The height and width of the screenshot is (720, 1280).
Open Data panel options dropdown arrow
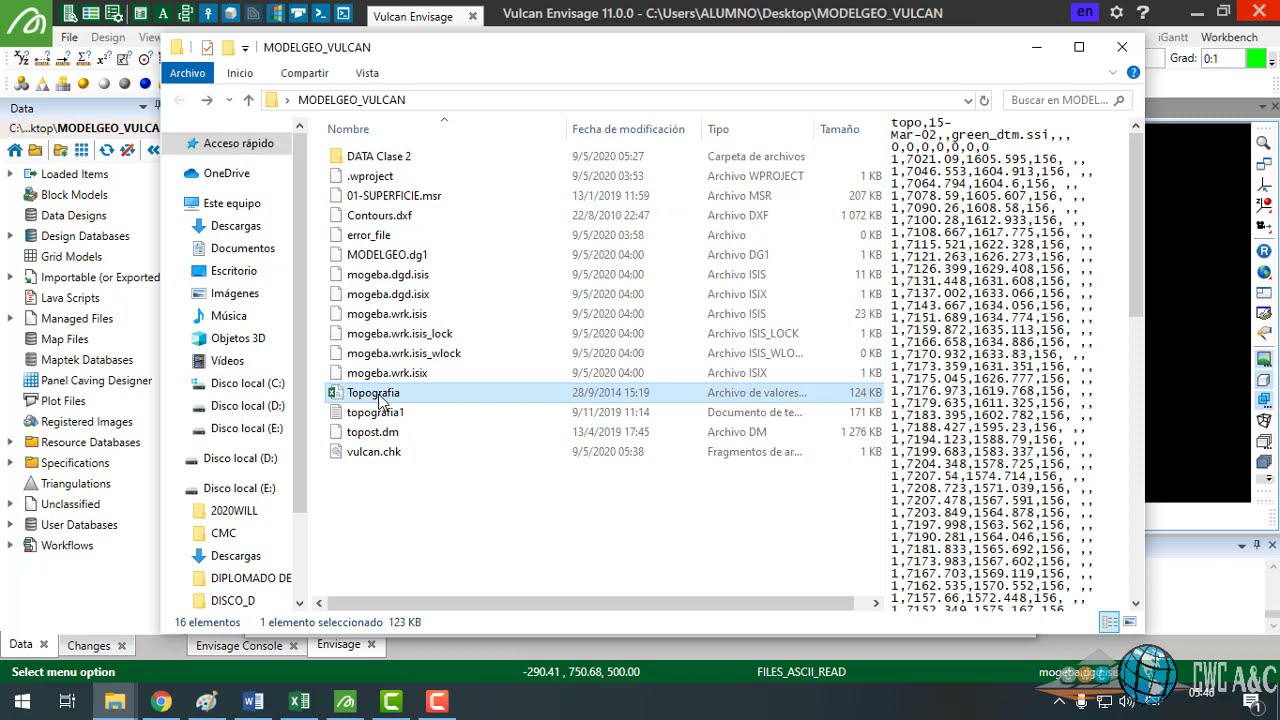click(x=143, y=107)
